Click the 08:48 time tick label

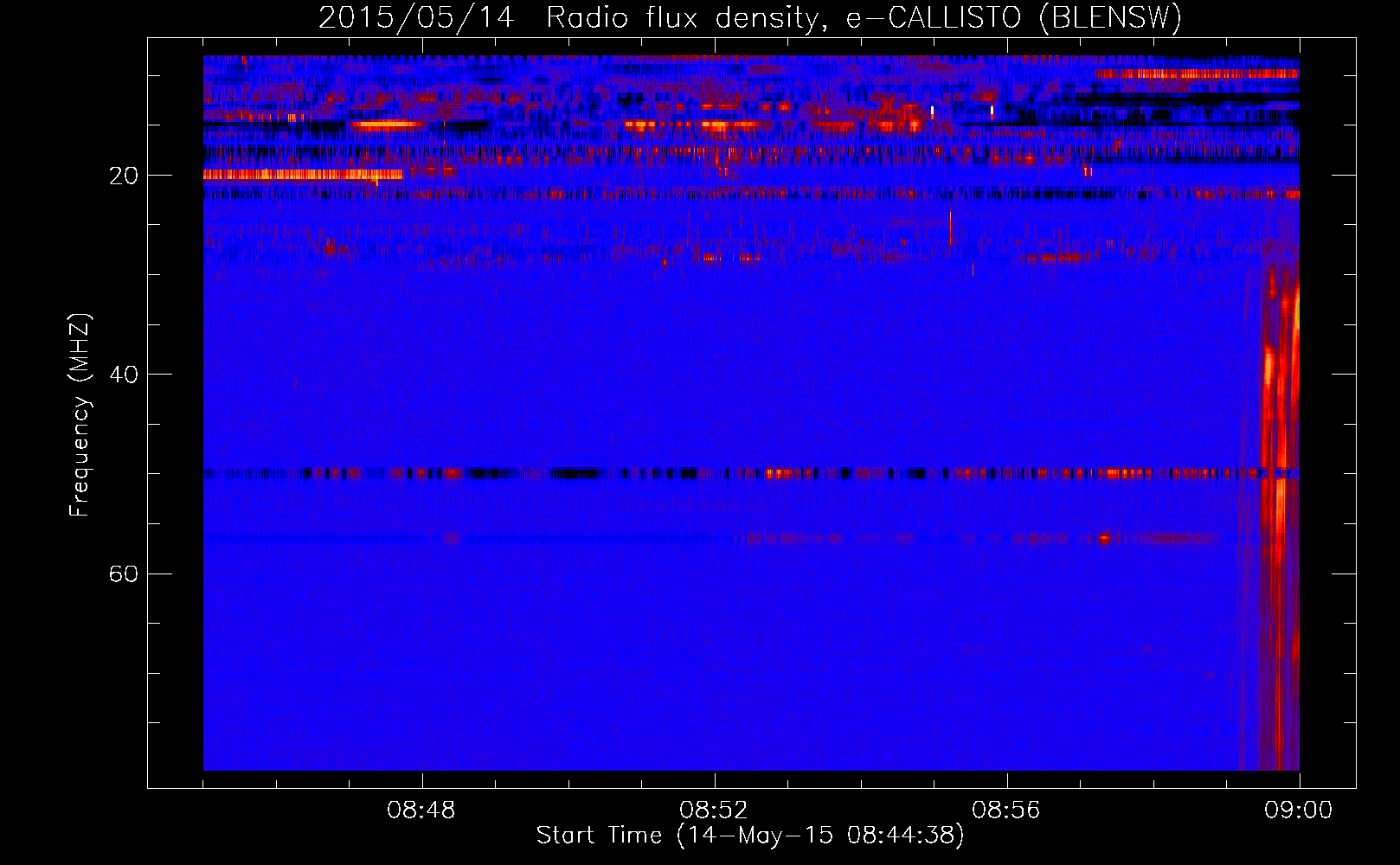tap(421, 811)
